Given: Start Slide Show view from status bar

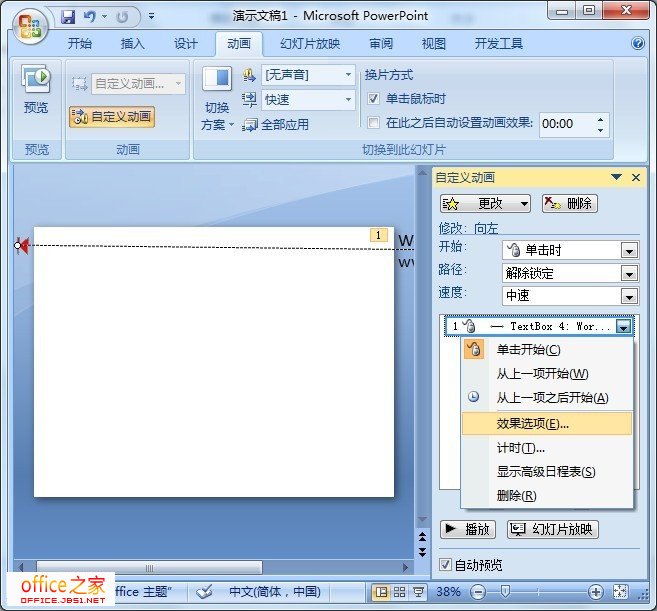Looking at the screenshot, I should (x=418, y=592).
